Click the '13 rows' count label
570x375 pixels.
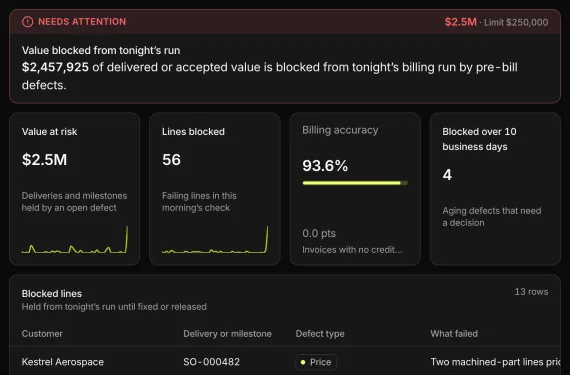pyautogui.click(x=531, y=292)
